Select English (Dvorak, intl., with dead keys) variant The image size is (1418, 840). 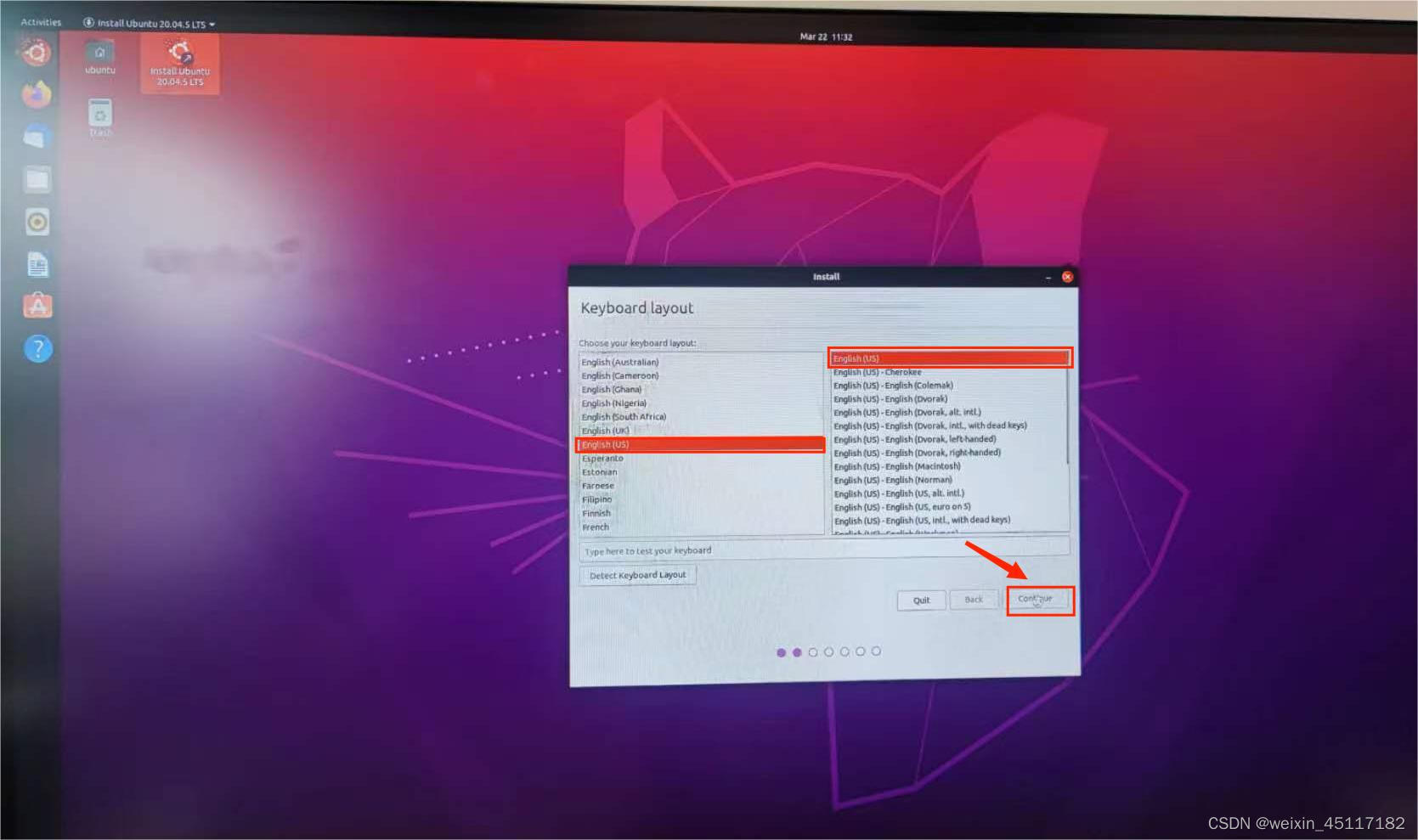pos(949,426)
